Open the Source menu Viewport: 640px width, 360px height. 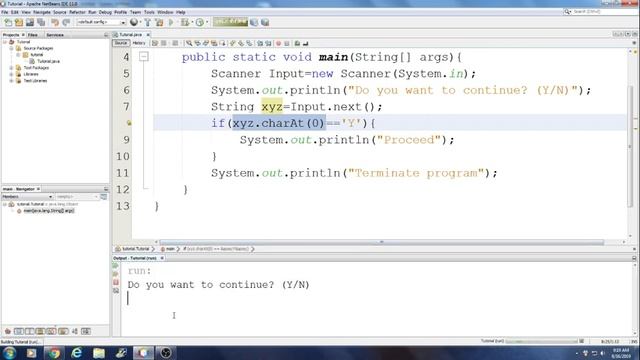[59, 12]
